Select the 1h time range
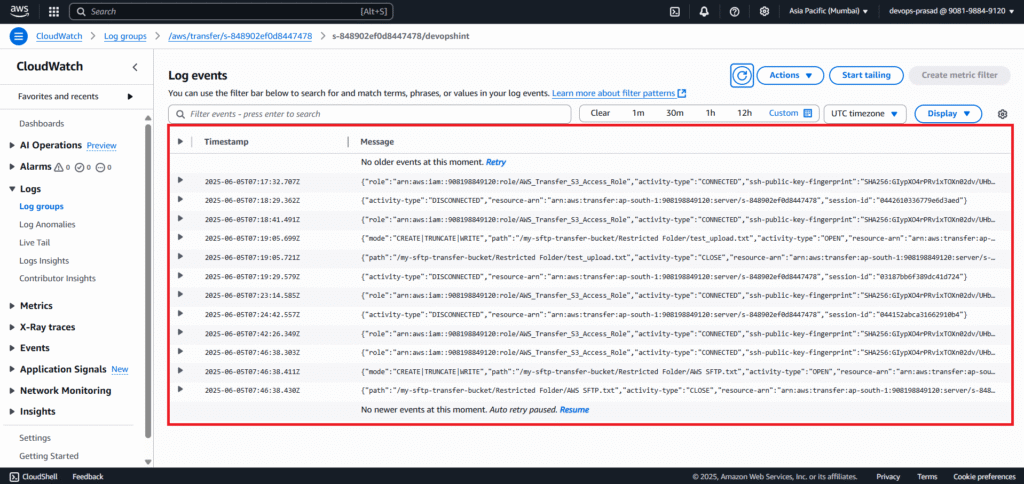1024x484 pixels. coord(711,113)
